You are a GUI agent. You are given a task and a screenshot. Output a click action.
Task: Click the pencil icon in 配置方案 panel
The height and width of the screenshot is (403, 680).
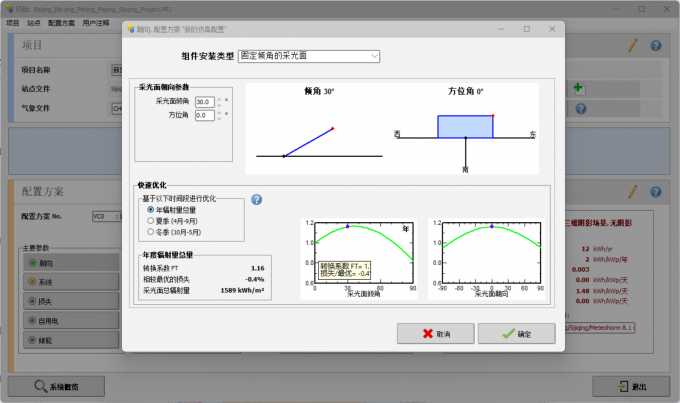click(x=632, y=190)
